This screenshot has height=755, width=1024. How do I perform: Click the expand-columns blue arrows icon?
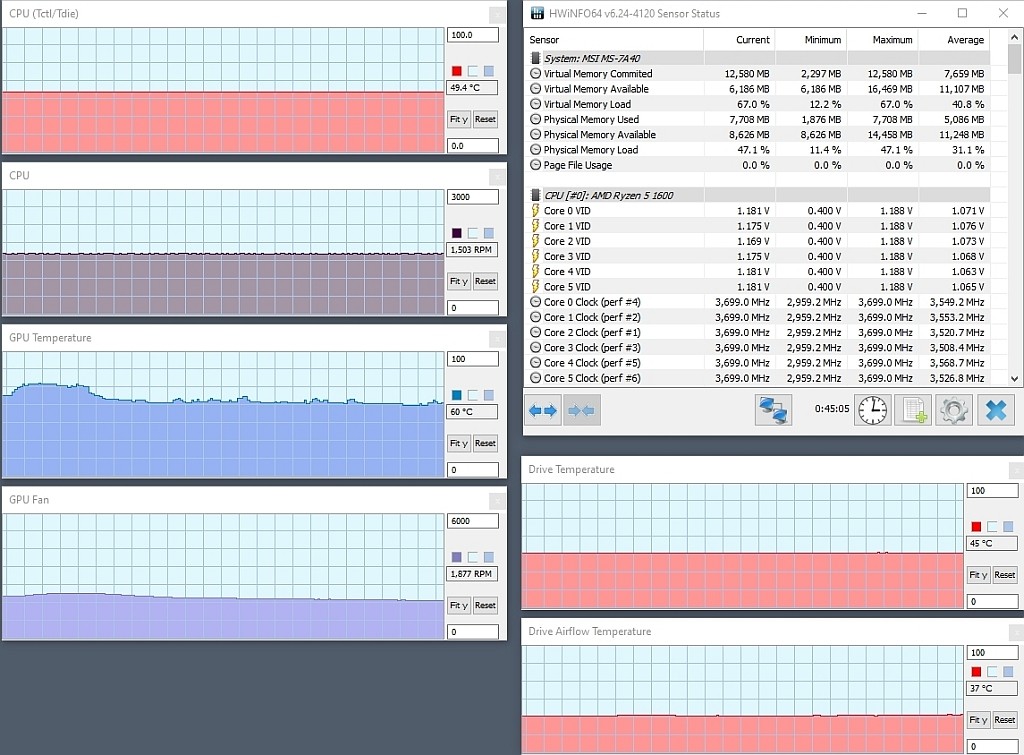coord(543,410)
